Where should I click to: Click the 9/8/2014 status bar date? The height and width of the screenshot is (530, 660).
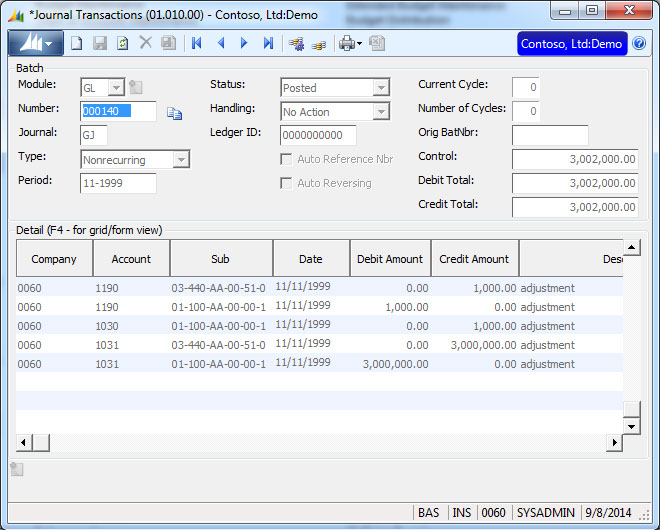(x=608, y=512)
